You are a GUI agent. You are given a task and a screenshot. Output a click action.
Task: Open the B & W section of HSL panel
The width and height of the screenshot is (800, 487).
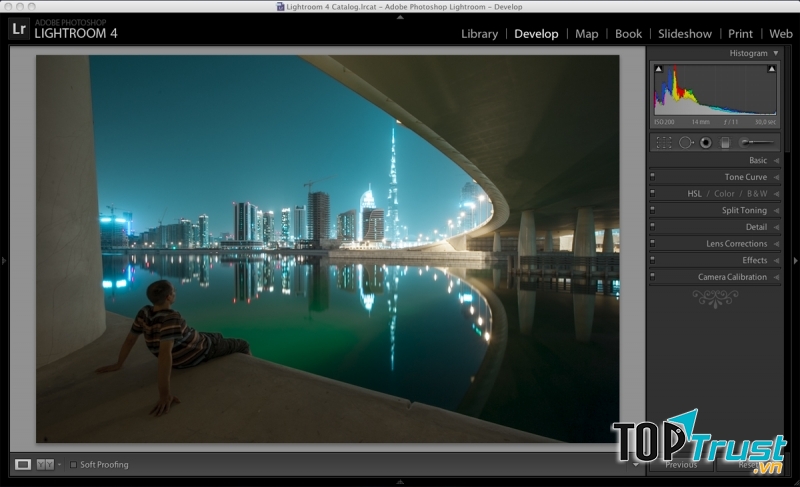click(755, 194)
